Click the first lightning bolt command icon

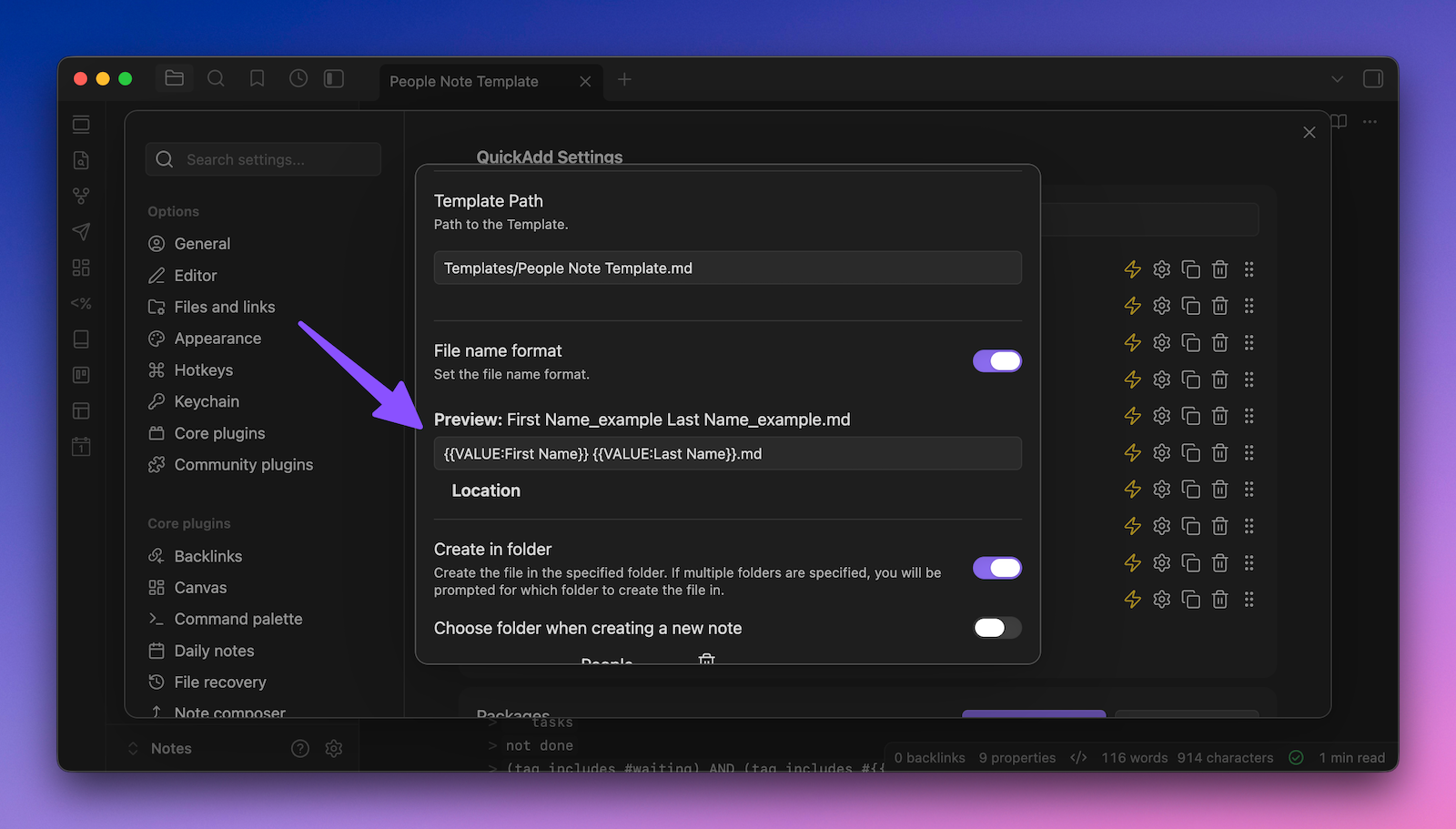coord(1132,269)
